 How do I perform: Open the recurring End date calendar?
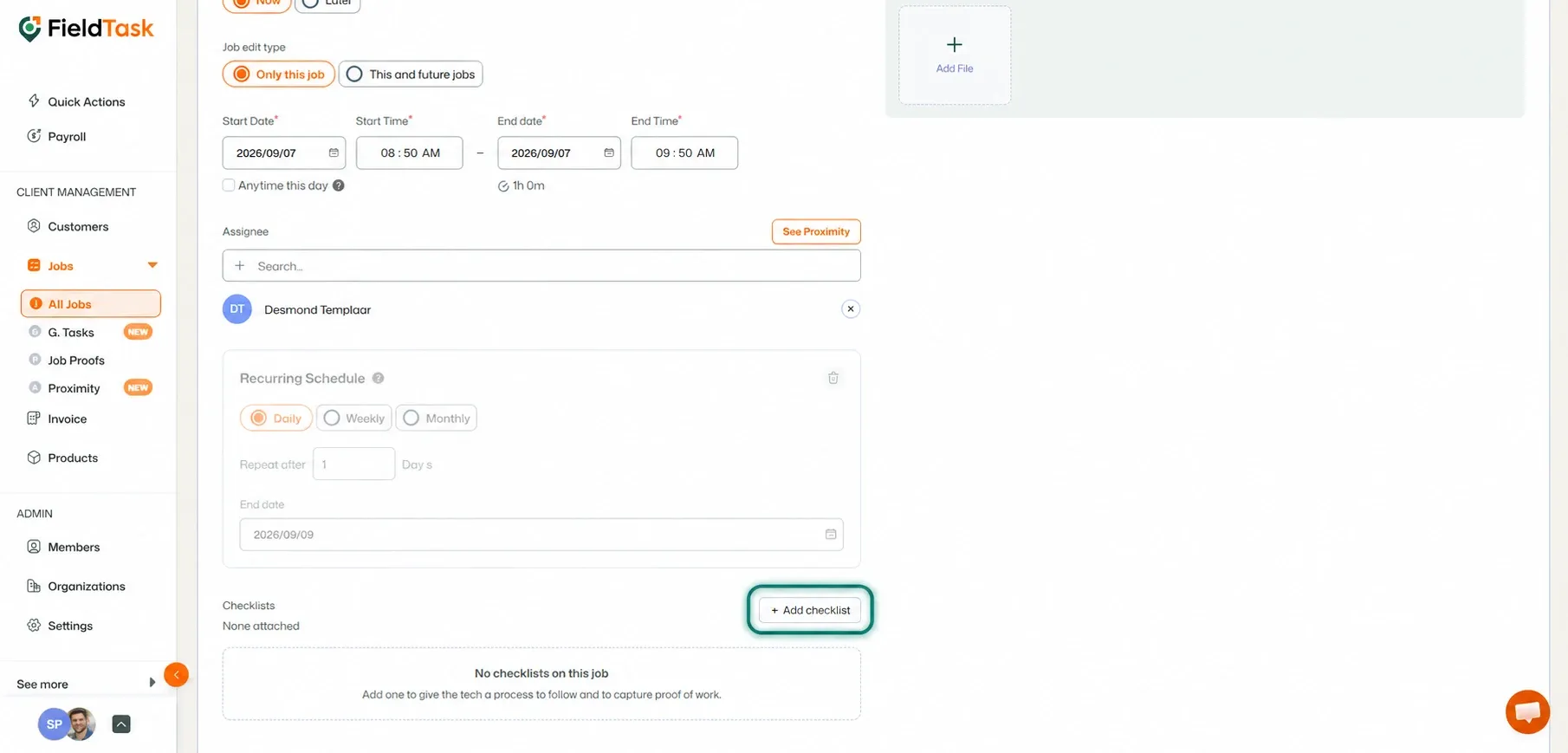click(831, 535)
